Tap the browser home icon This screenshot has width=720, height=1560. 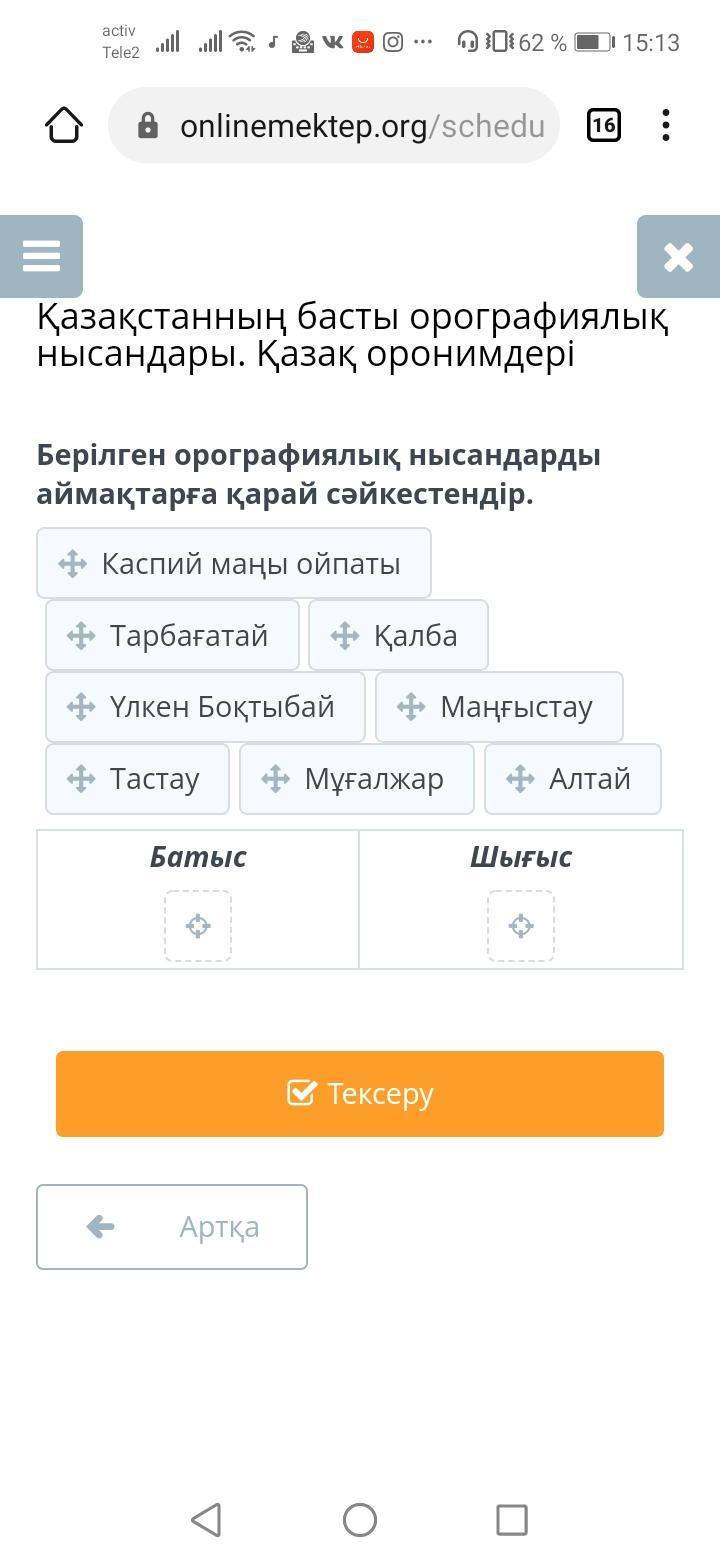pyautogui.click(x=64, y=125)
